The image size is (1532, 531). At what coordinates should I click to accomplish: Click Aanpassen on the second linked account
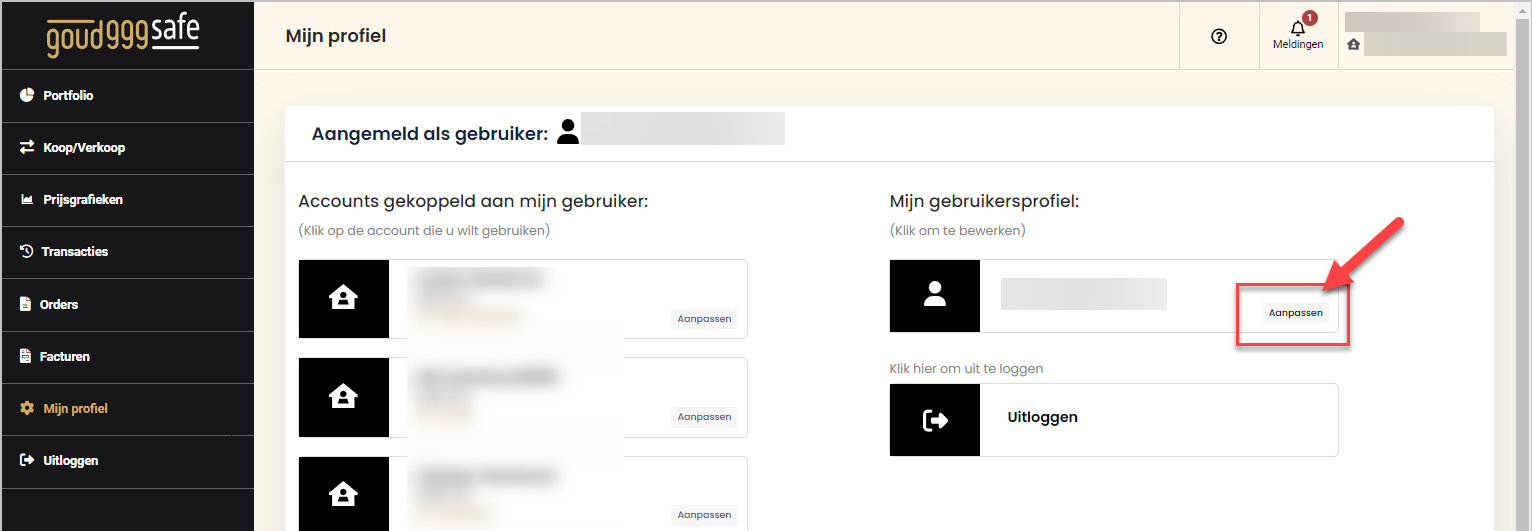click(704, 417)
